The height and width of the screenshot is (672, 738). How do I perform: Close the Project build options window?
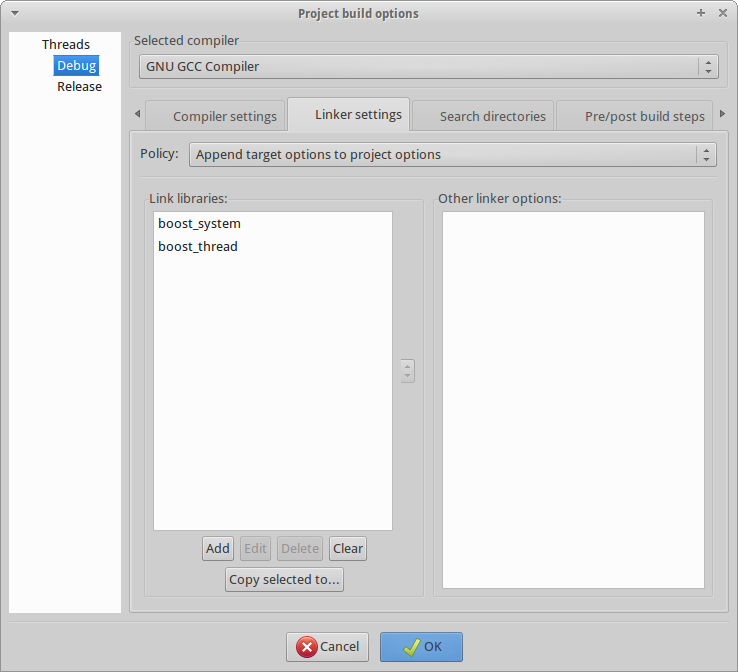[723, 13]
